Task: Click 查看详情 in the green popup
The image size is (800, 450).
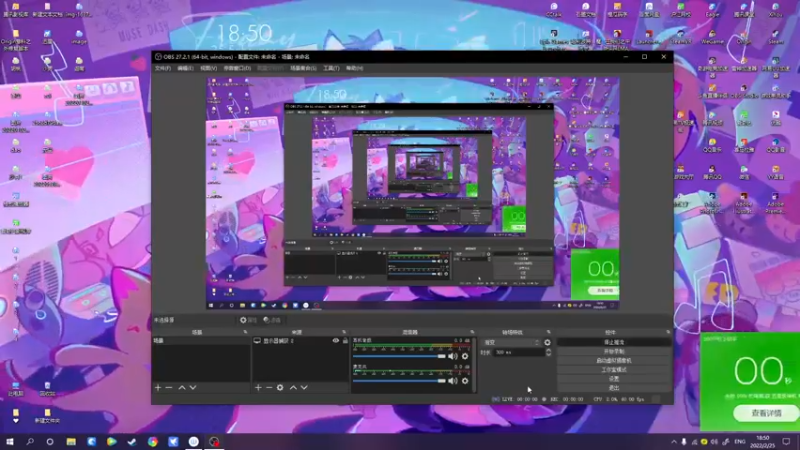Action: (x=766, y=413)
